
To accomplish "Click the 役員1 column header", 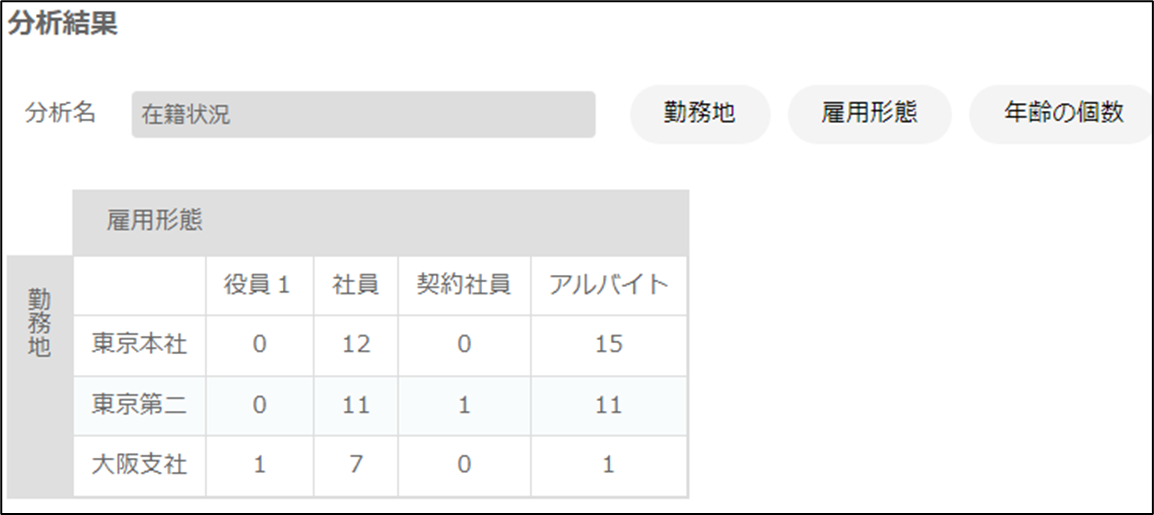I will click(260, 285).
